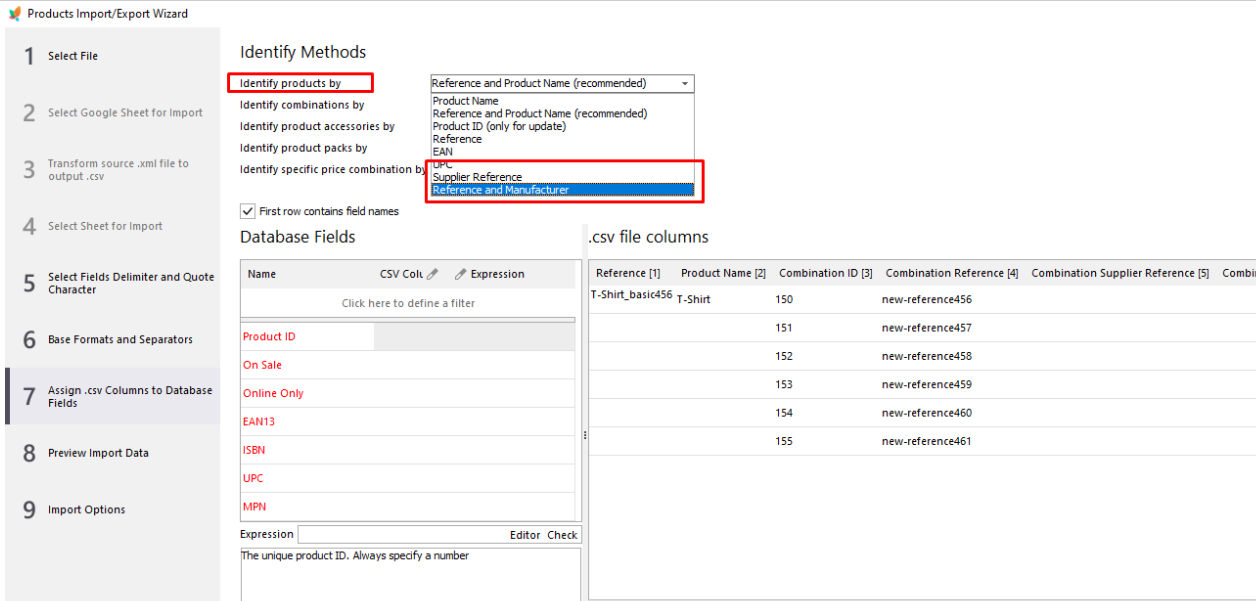1256x601 pixels.
Task: Go to wizard step 1 Select File
Action: coord(73,56)
